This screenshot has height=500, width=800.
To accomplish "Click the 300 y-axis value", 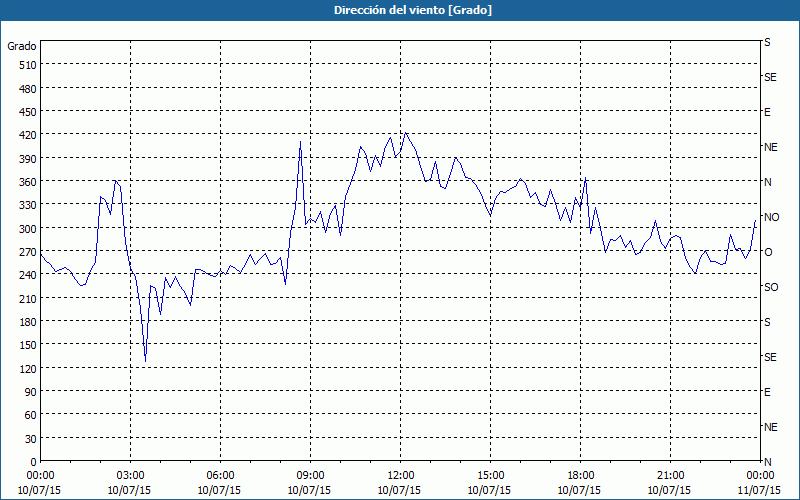I will (28, 229).
